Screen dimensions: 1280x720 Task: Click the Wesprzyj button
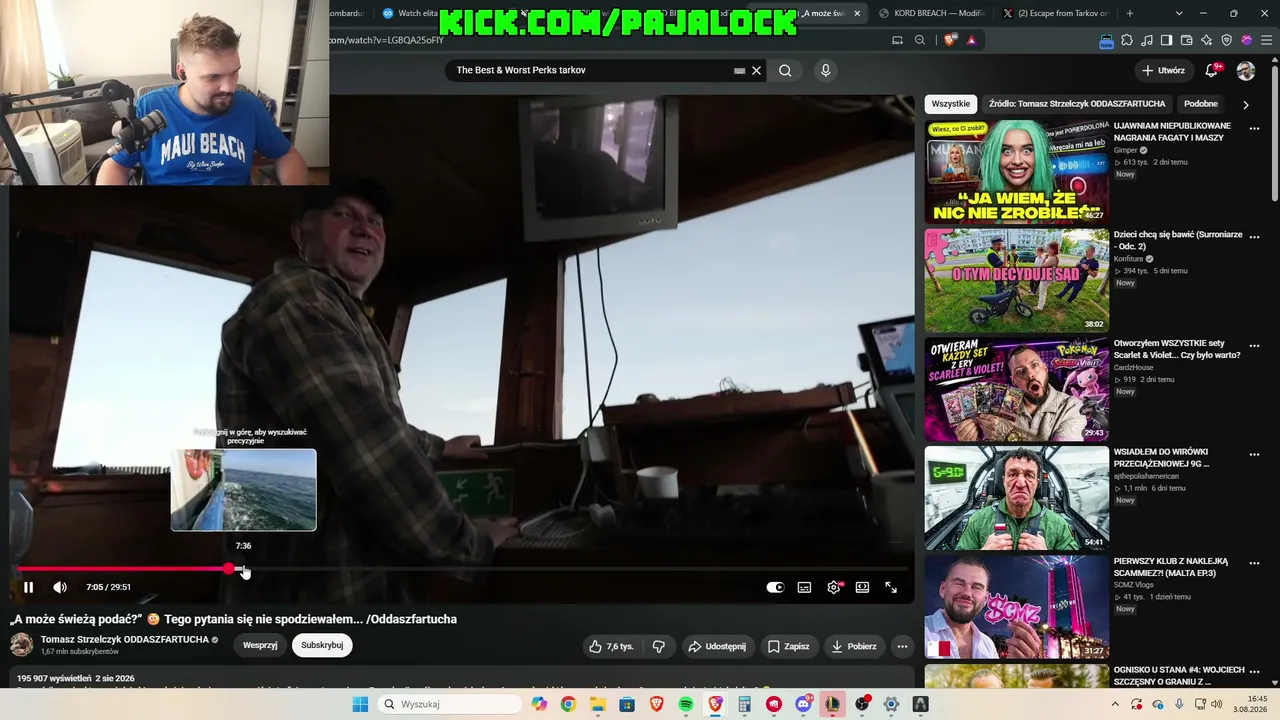coord(260,645)
